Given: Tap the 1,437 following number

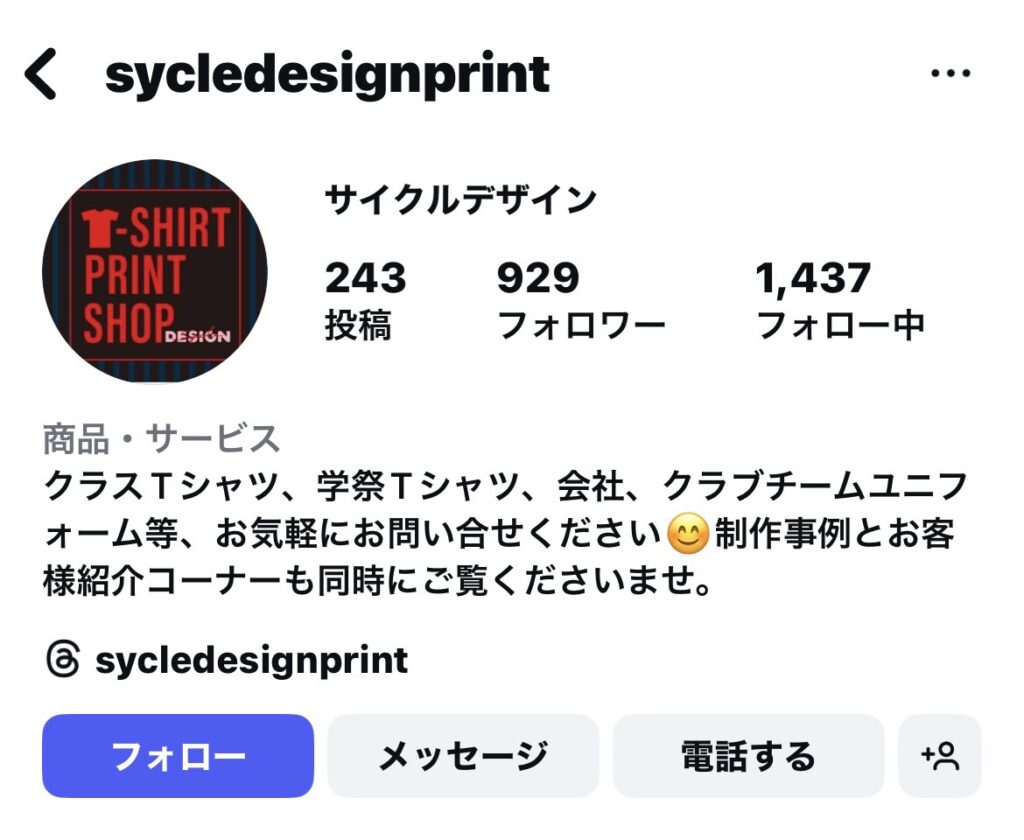Looking at the screenshot, I should point(813,278).
